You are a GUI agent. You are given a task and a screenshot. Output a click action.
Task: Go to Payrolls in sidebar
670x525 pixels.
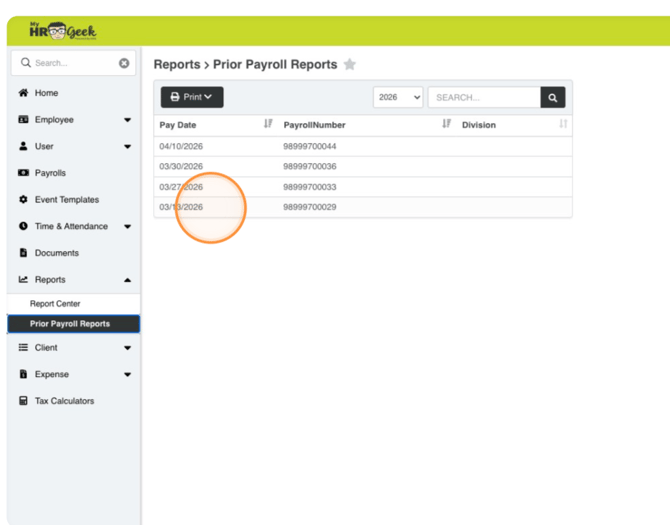[50, 173]
